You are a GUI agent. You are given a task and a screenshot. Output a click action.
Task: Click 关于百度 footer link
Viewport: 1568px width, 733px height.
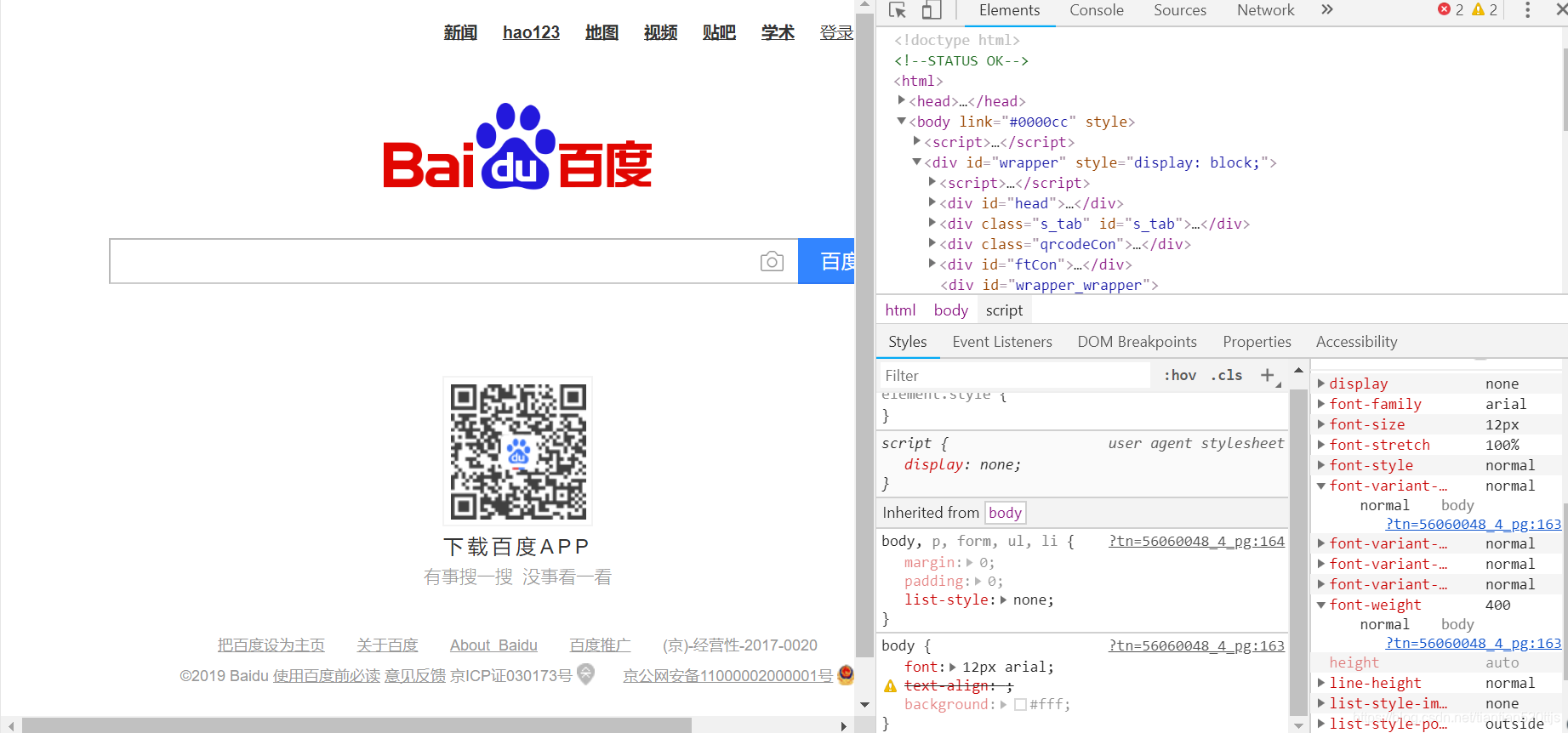coord(387,645)
